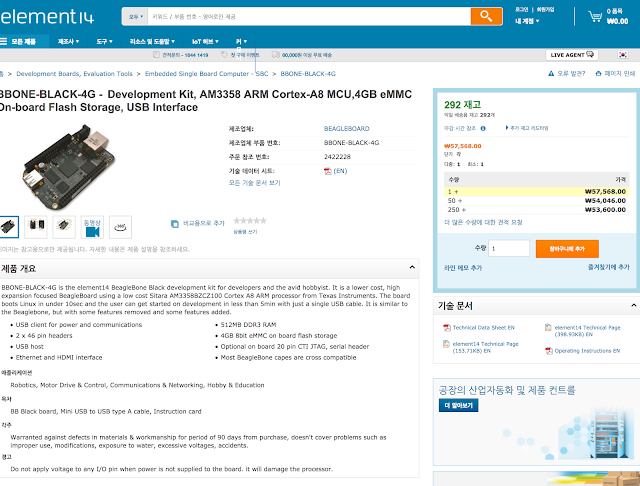
Task: Open the datasheet PDF icon (EN)
Action: pyautogui.click(x=327, y=171)
